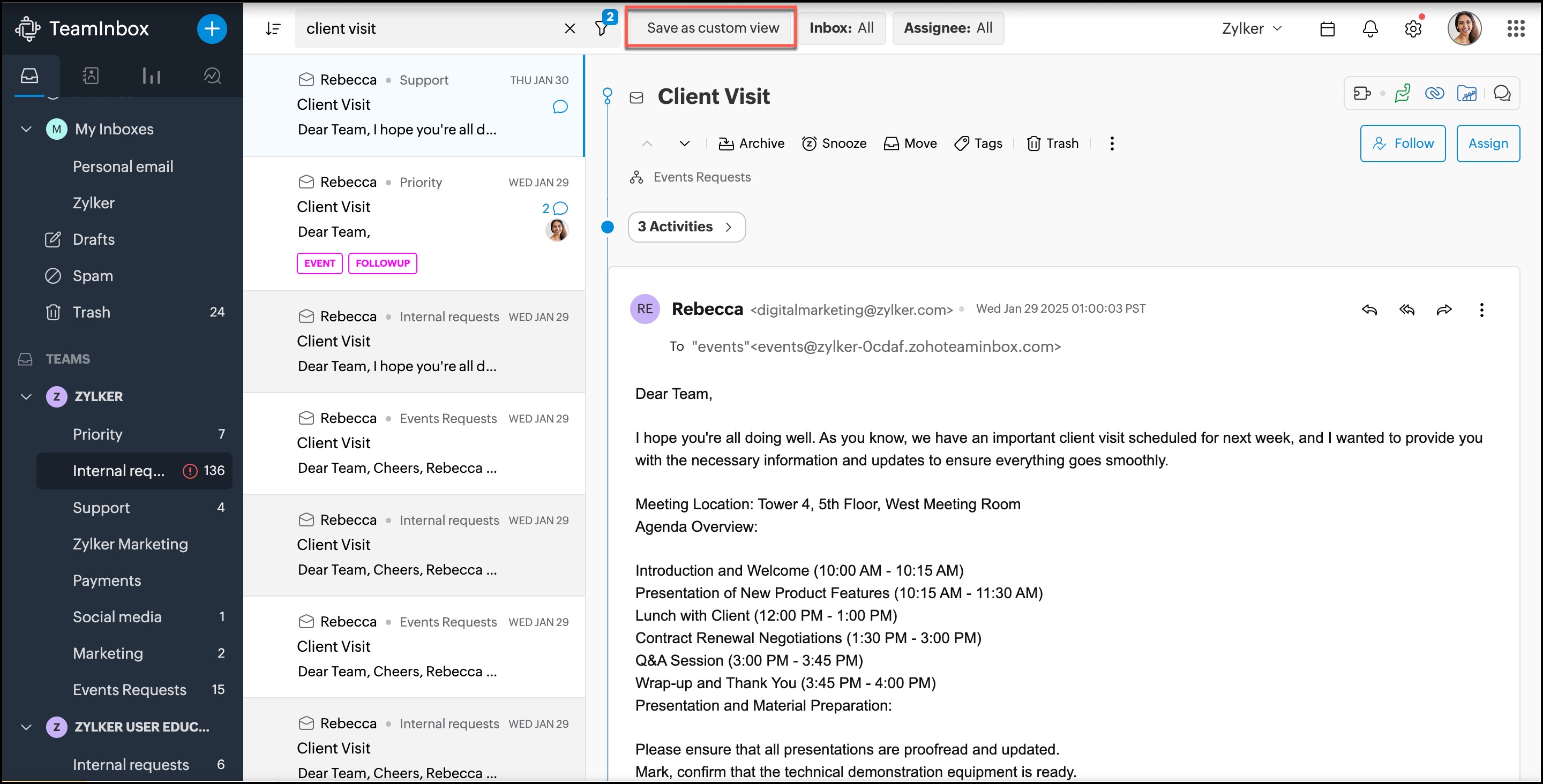Snooze the Client Visit thread
The width and height of the screenshot is (1543, 784).
coord(834,143)
